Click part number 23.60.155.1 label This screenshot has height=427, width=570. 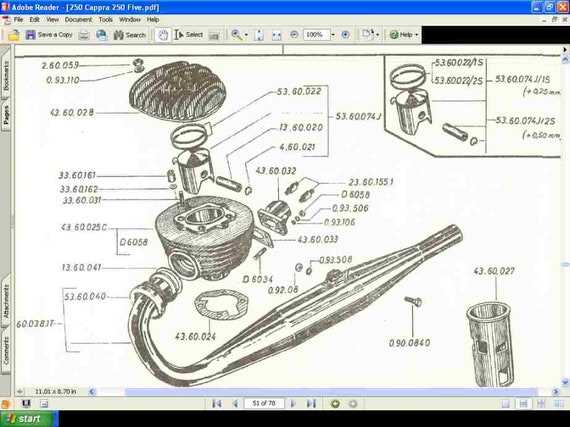[371, 182]
